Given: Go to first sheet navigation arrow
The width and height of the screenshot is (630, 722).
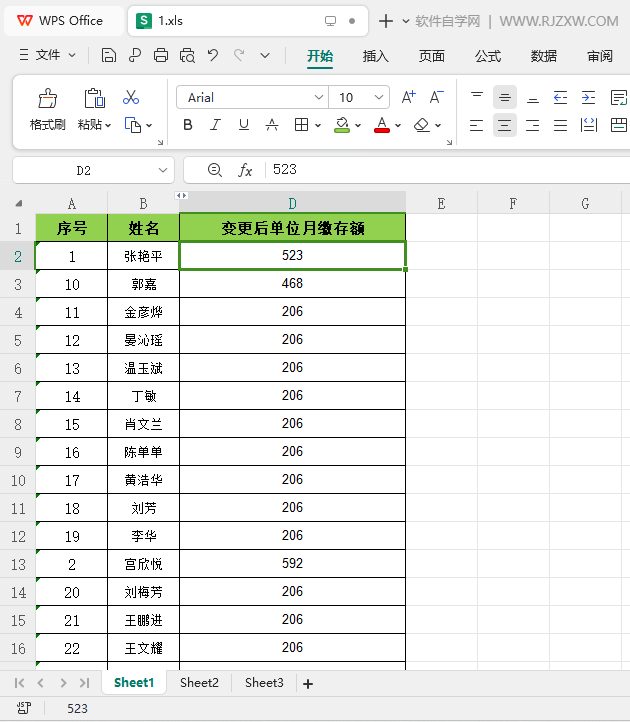Looking at the screenshot, I should tap(19, 683).
